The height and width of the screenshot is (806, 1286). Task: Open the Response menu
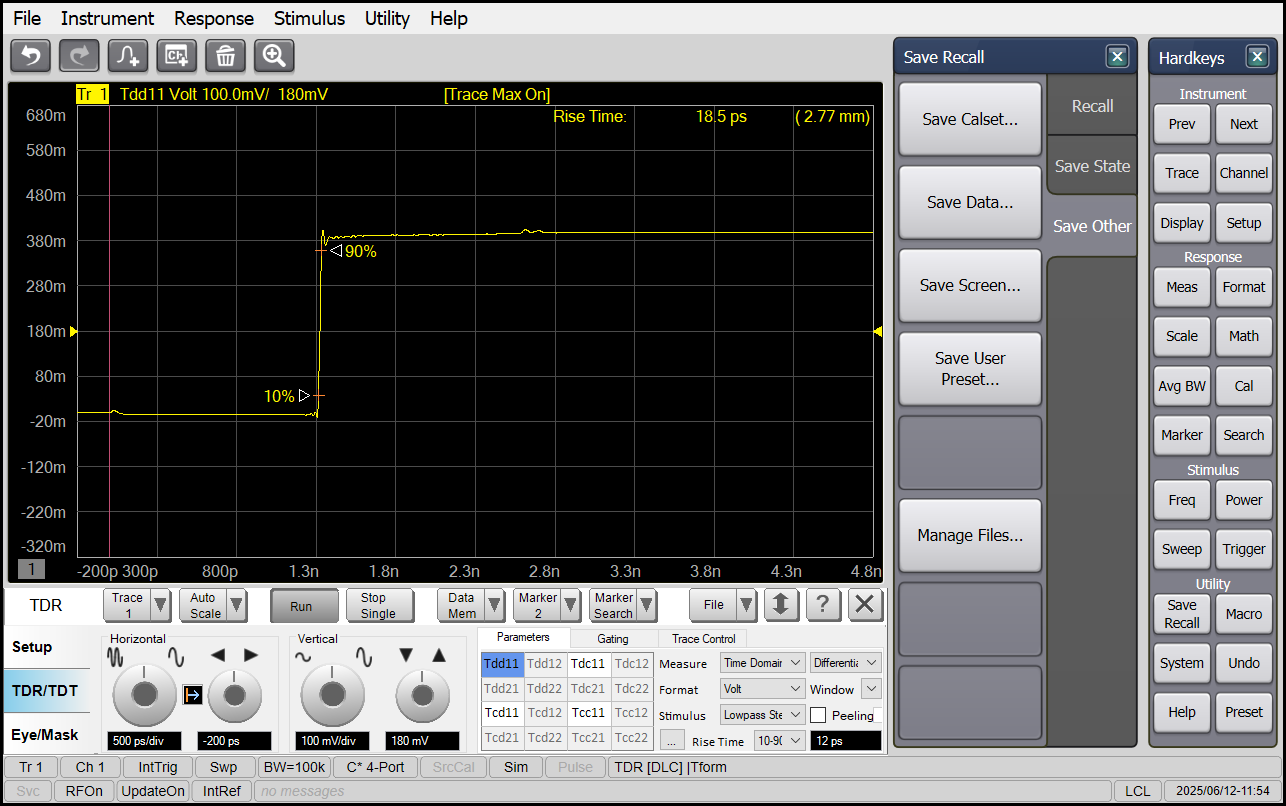coord(214,18)
